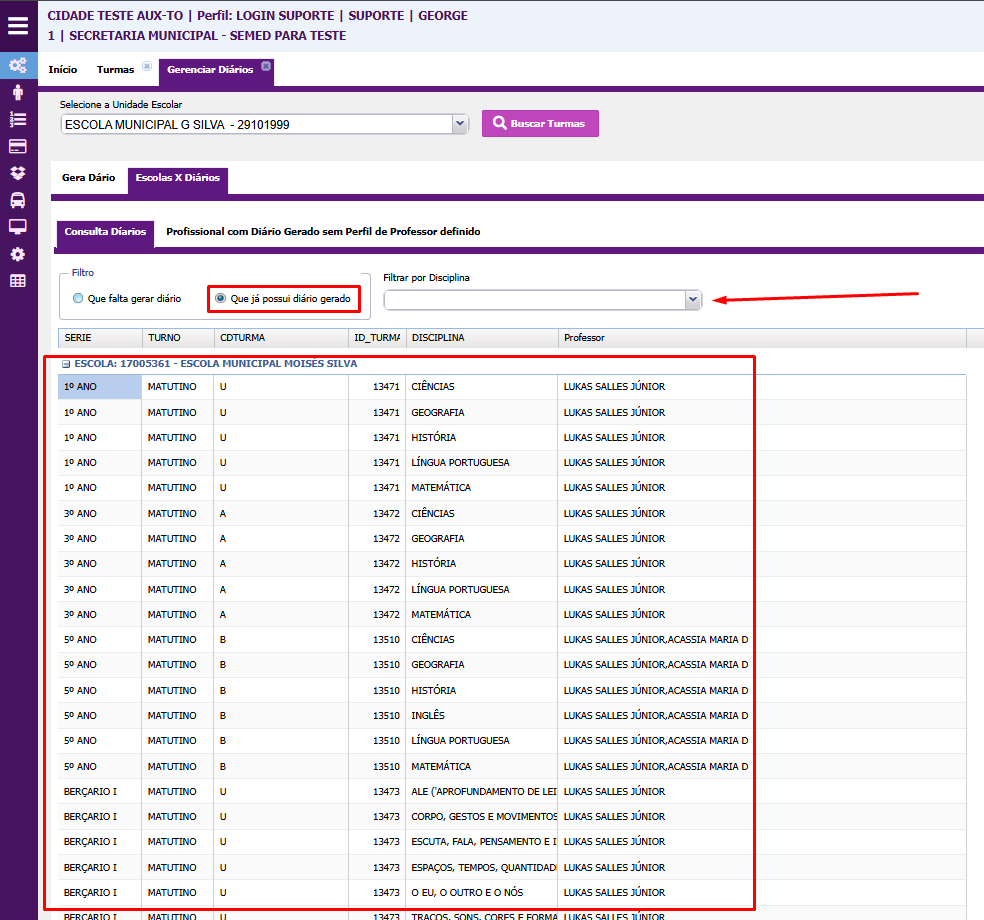Go to the Início tab
Image resolution: width=984 pixels, height=920 pixels.
tap(62, 70)
